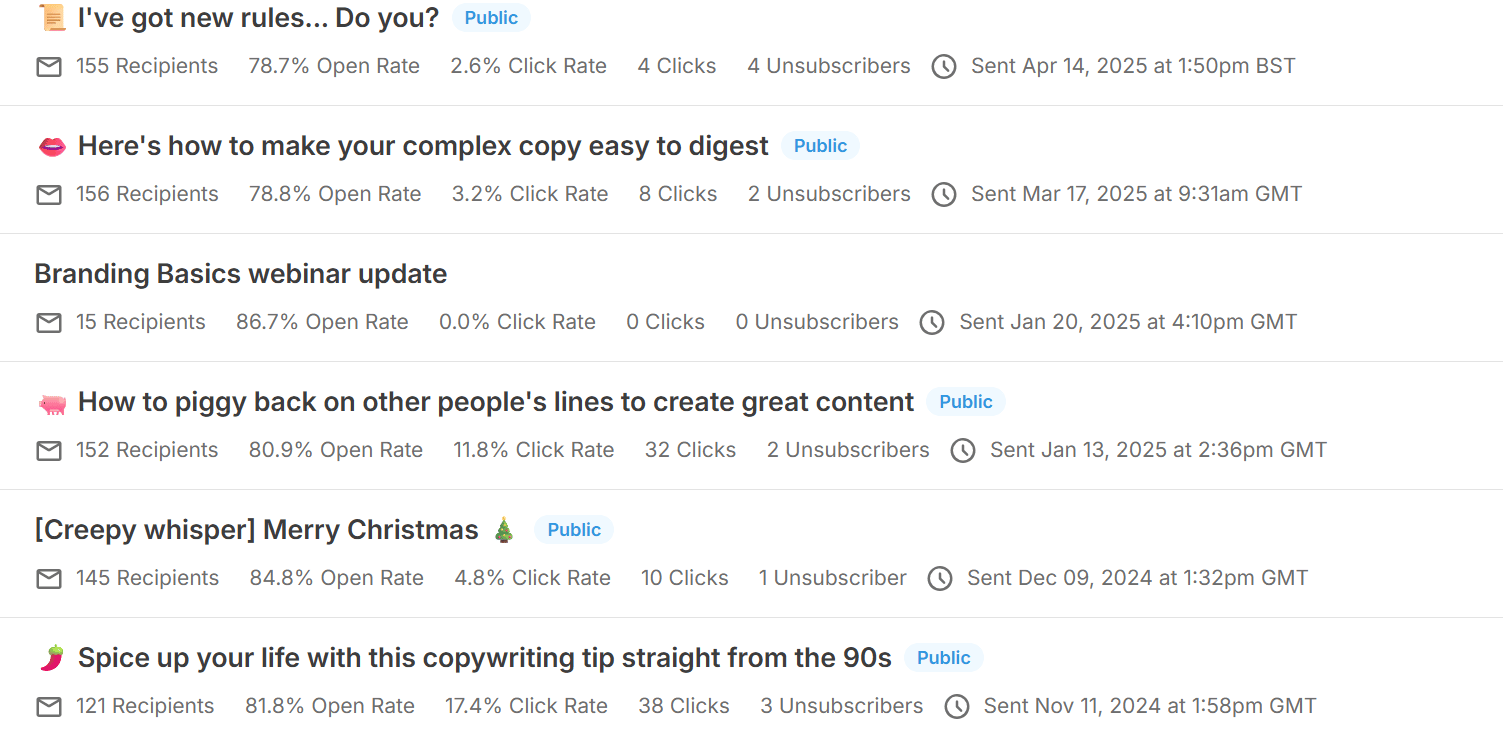Viewport: 1503px width, 738px height.
Task: Open "I've got new rules... Do you?" broadcast
Action: (258, 18)
